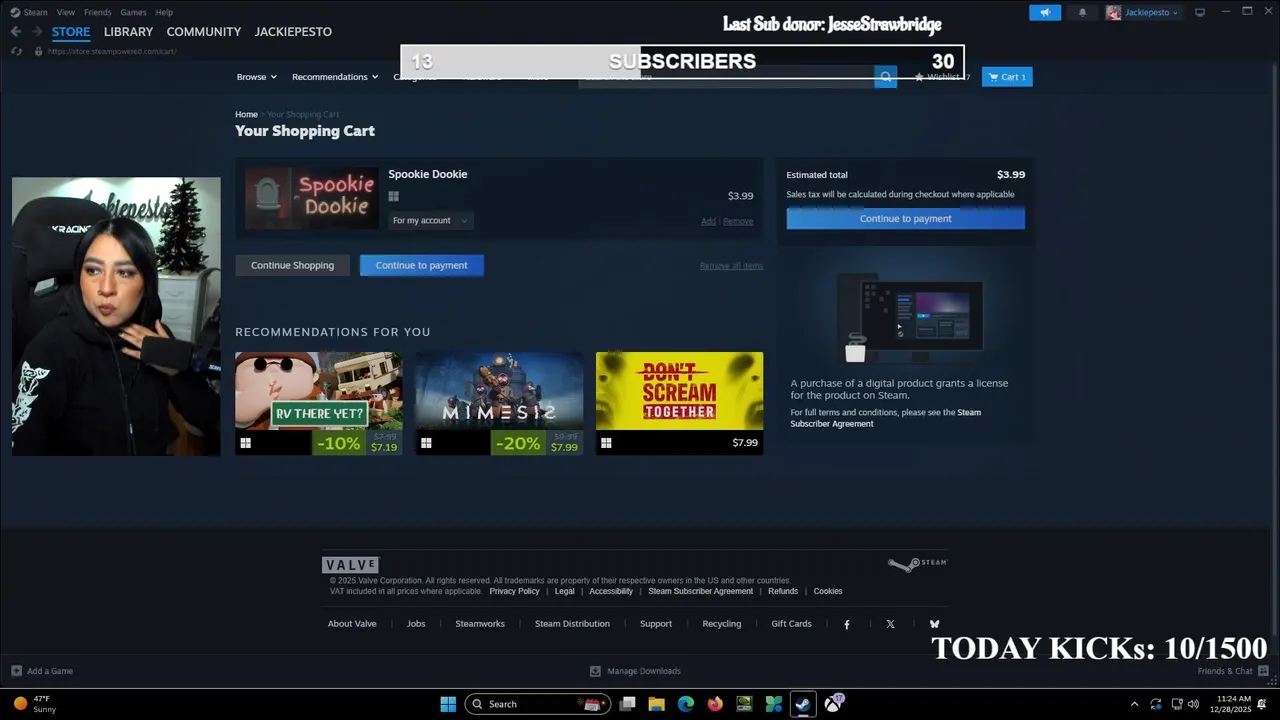Screen dimensions: 1280x720
Task: Open the Task View taskbar icon
Action: point(627,704)
